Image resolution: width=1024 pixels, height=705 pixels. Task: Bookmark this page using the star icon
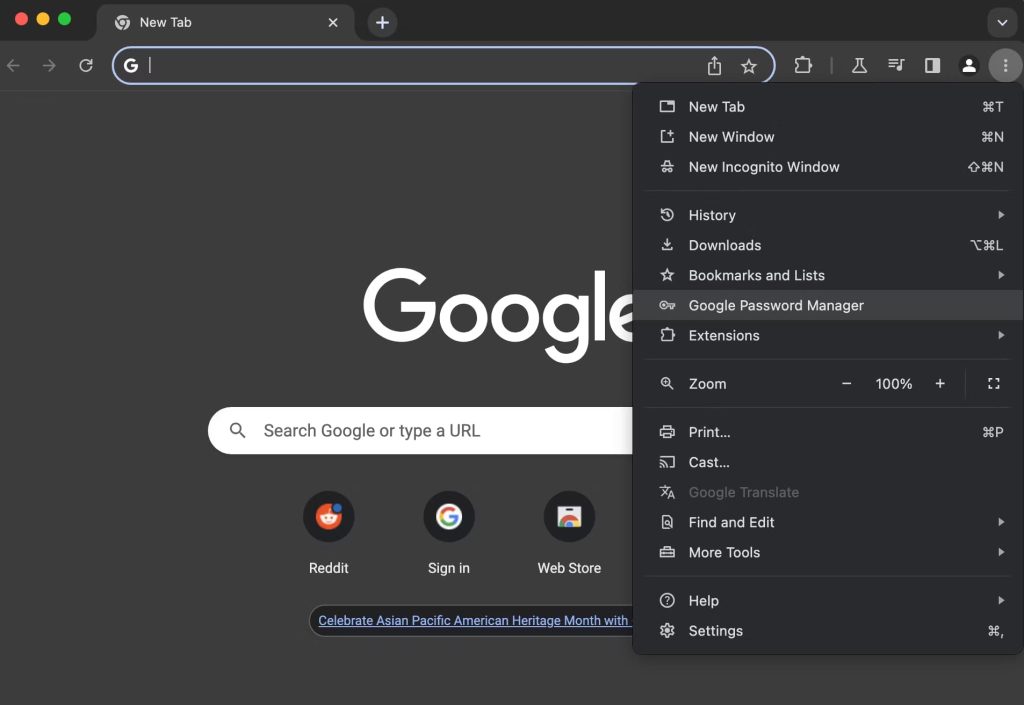point(750,65)
